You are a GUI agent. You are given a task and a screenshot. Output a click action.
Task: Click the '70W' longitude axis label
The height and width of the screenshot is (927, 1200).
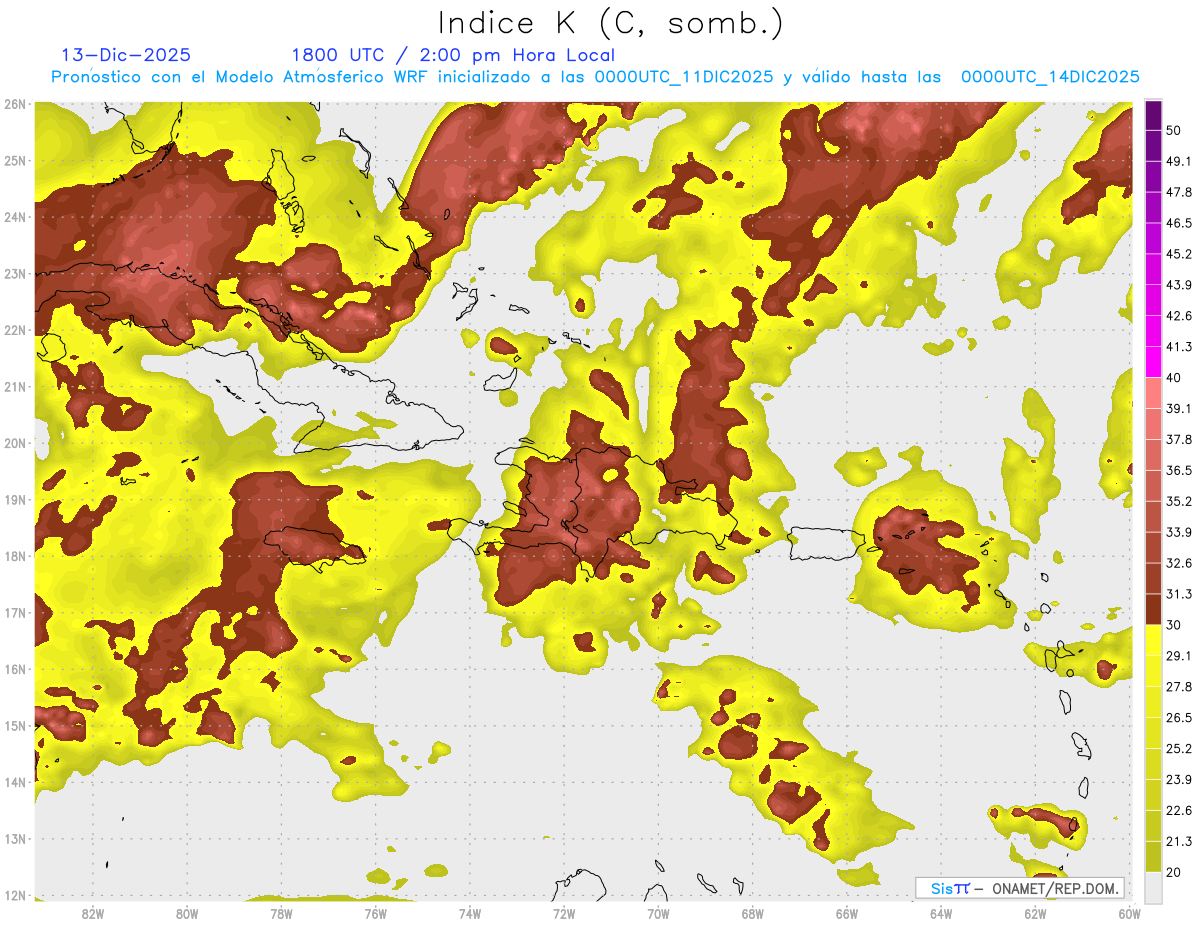point(658,913)
